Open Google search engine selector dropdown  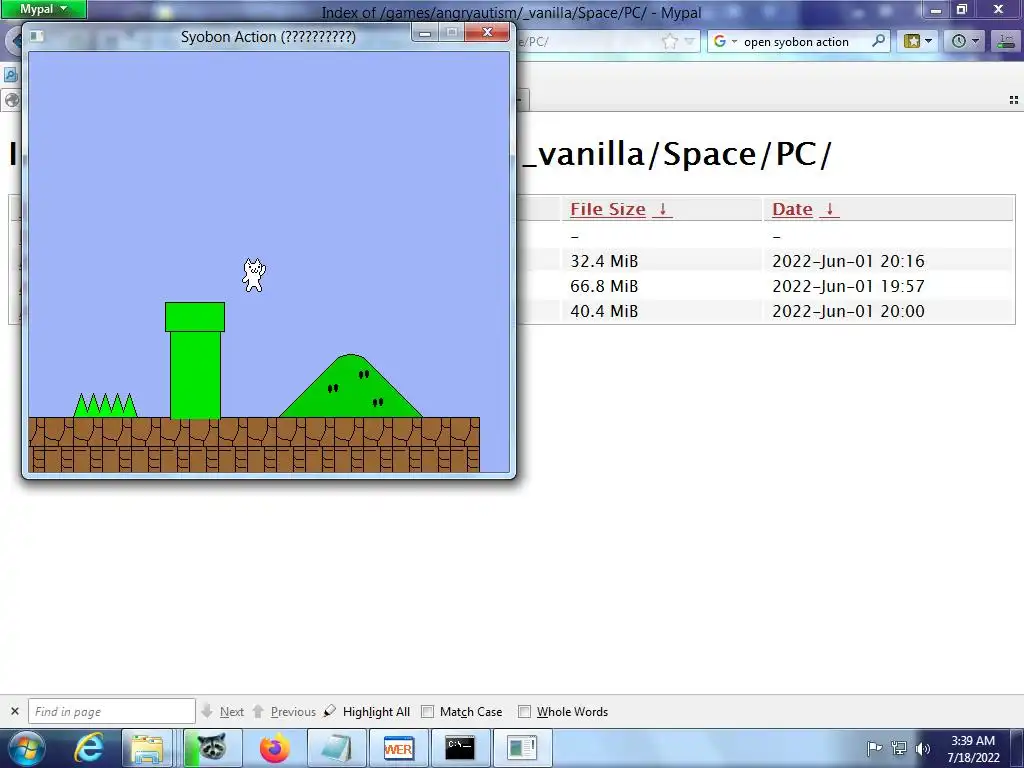pyautogui.click(x=725, y=42)
